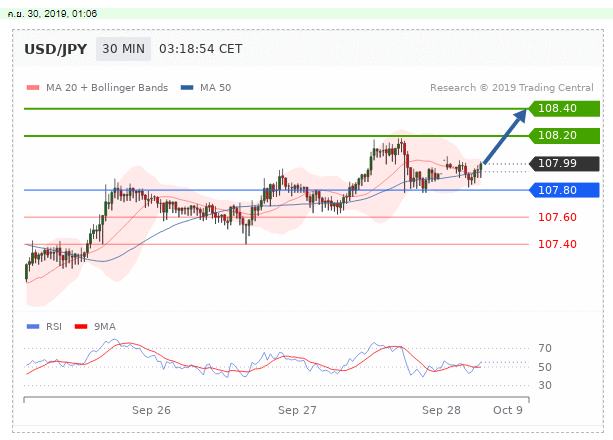Screen dimensions: 613x440
Task: Click the 107.99 current price tag
Action: [x=564, y=163]
